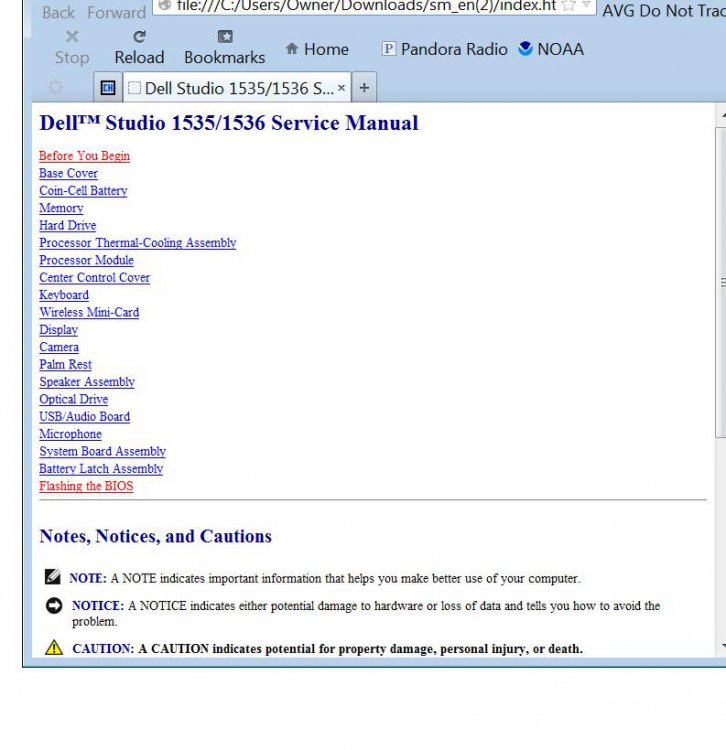Open the NOAA bookmark
The height and width of the screenshot is (750, 726).
[551, 49]
